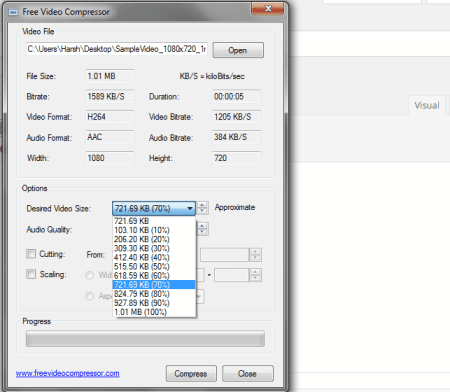Image resolution: width=450 pixels, height=392 pixels.
Task: Click the Free Video Compressor title bar icon
Action: pos(13,12)
